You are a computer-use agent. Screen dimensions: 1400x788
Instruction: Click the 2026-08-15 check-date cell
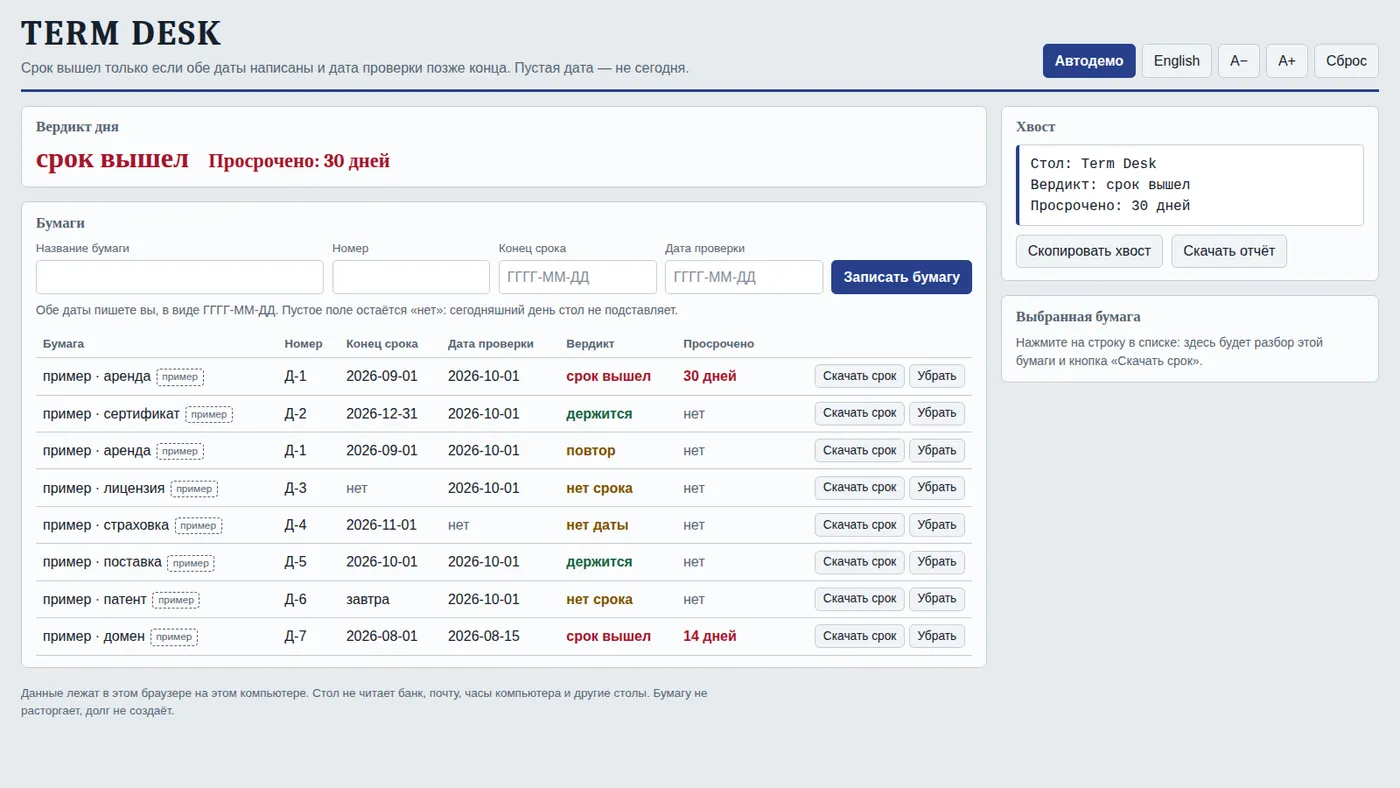pyautogui.click(x=484, y=636)
